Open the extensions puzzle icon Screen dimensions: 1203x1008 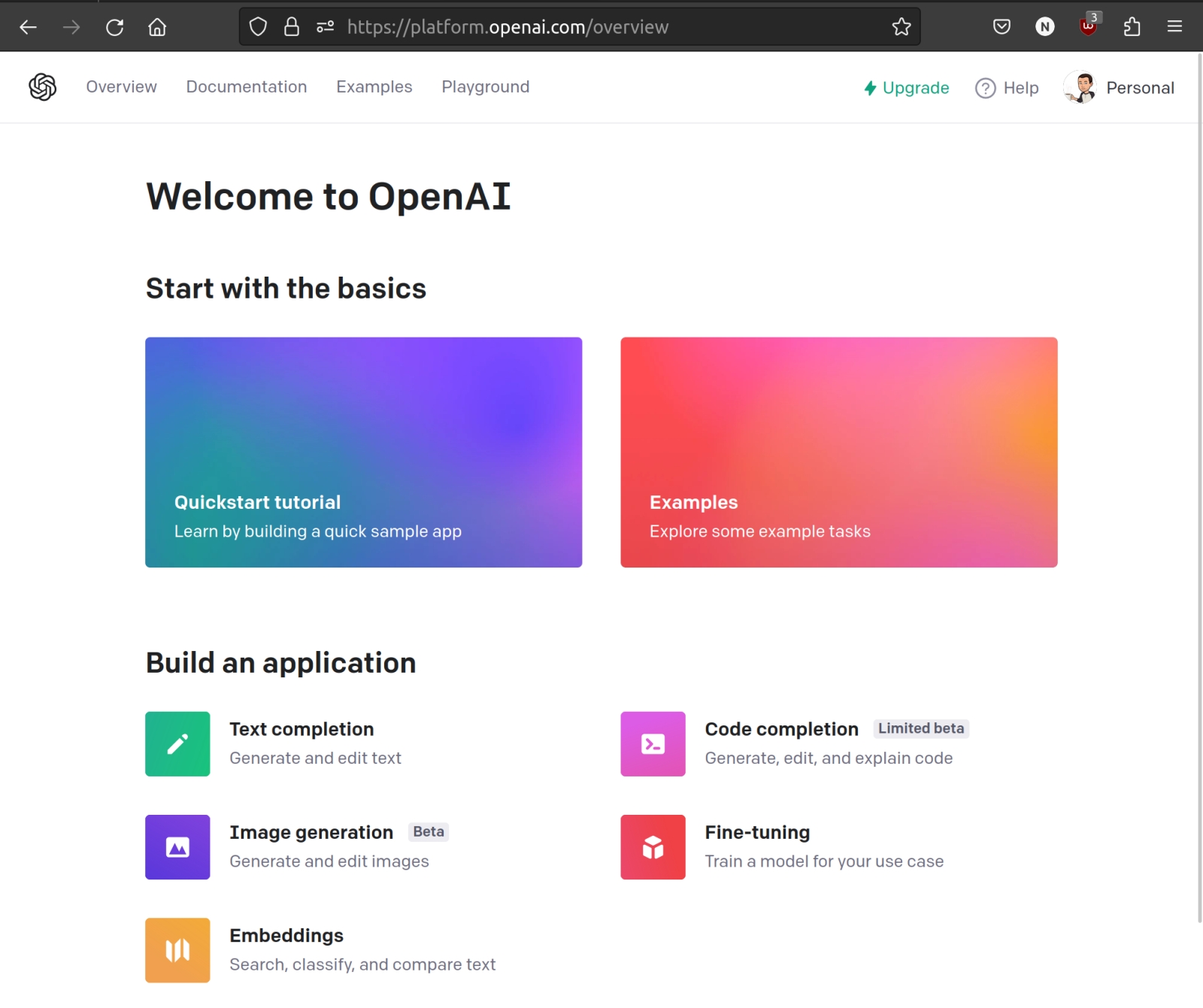pos(1132,27)
